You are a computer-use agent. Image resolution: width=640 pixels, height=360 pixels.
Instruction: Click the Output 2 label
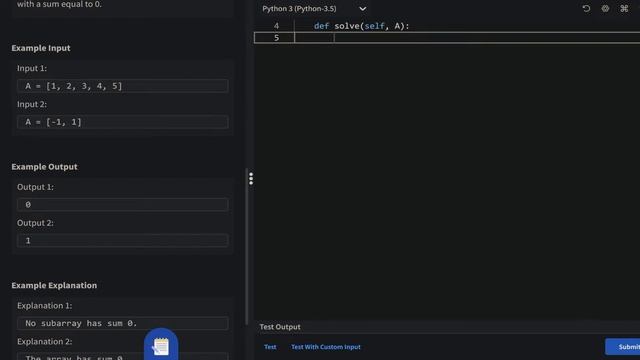pos(35,223)
